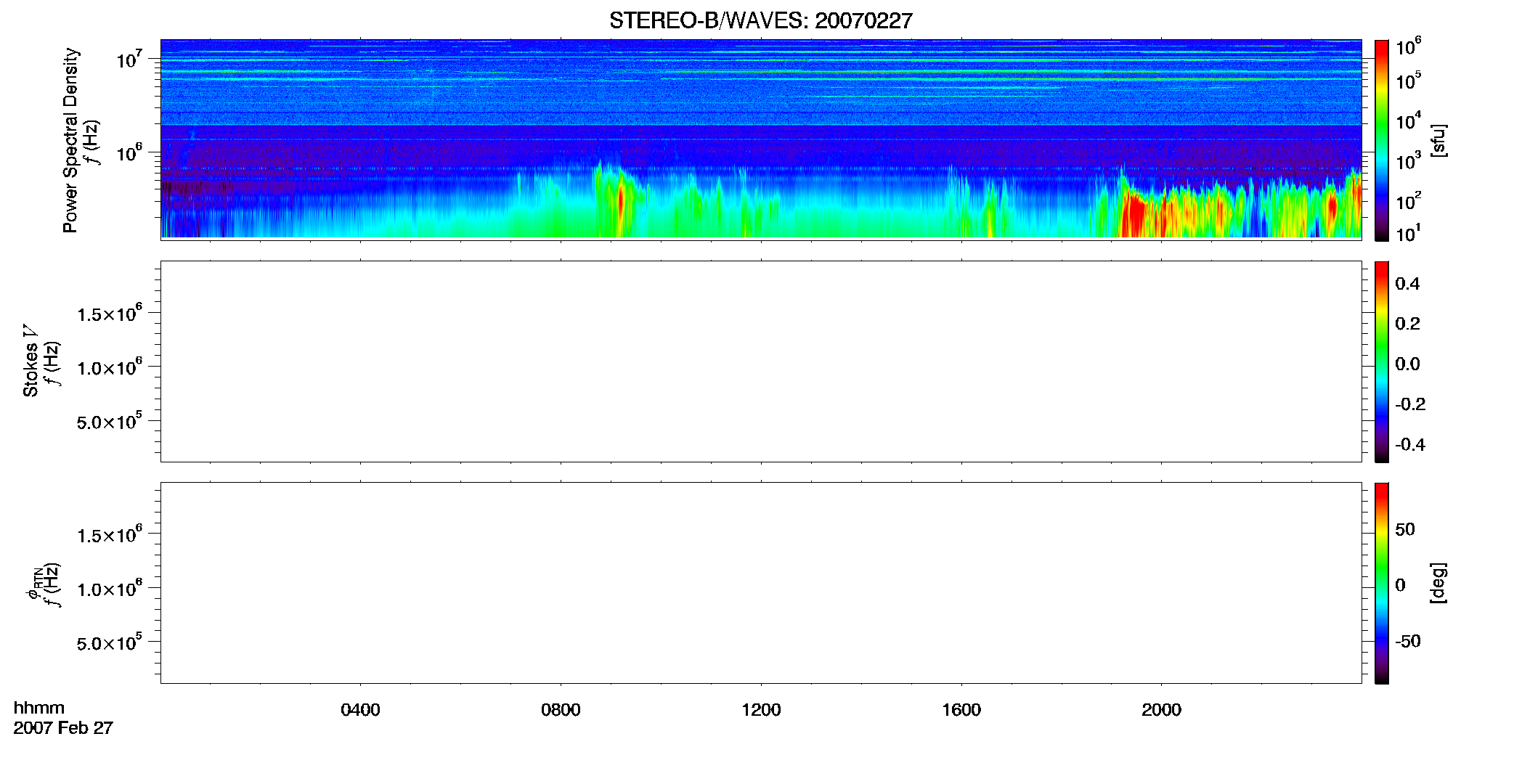Click the Stokes V axis label

point(30,361)
